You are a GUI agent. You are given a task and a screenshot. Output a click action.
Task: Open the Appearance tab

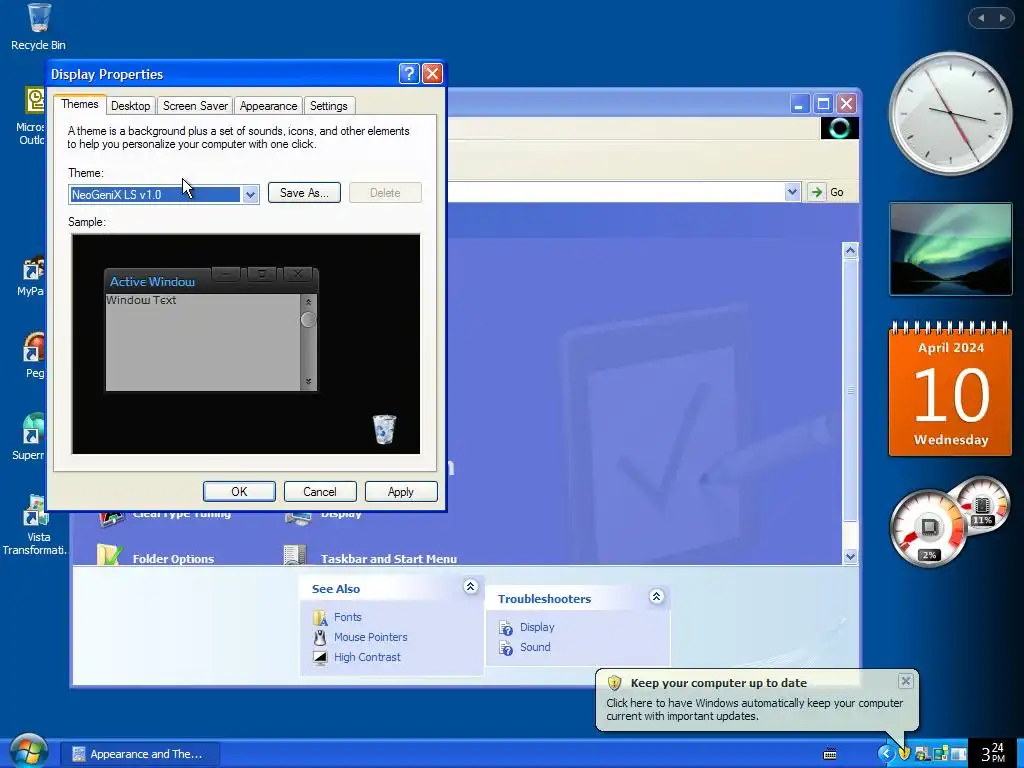pos(268,106)
